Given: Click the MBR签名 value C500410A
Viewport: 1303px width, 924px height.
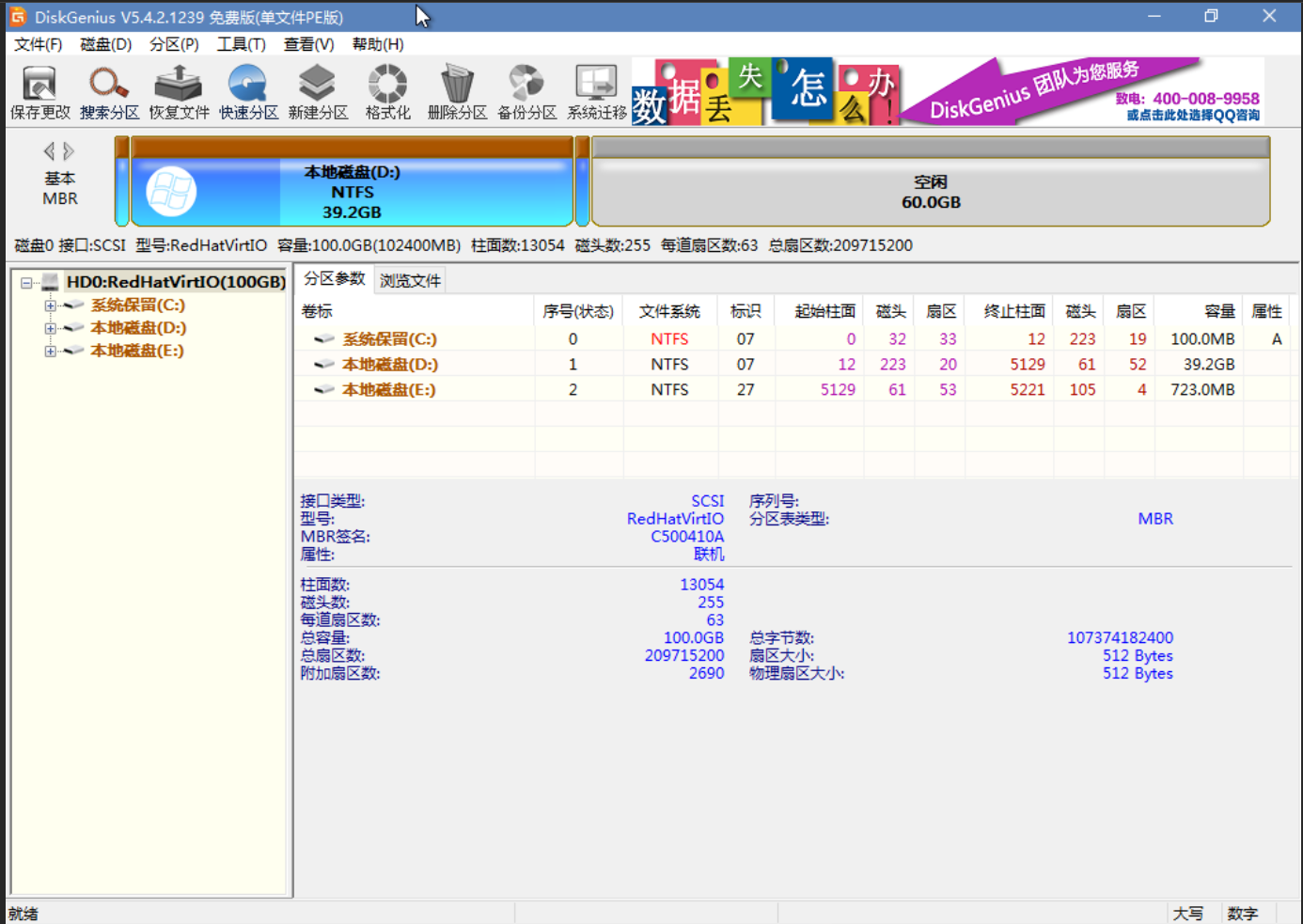Looking at the screenshot, I should click(x=687, y=537).
